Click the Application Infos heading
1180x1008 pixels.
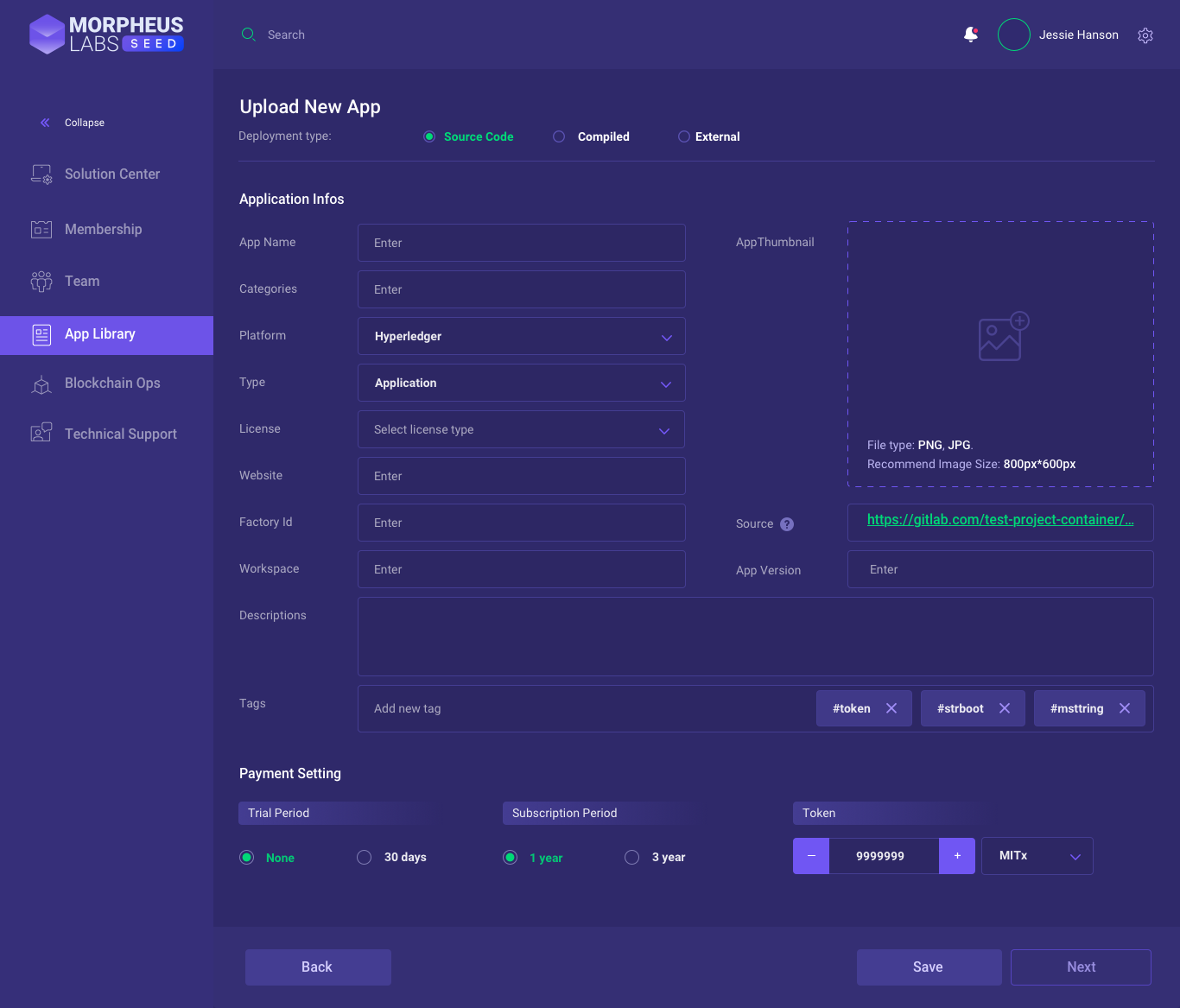click(x=292, y=199)
